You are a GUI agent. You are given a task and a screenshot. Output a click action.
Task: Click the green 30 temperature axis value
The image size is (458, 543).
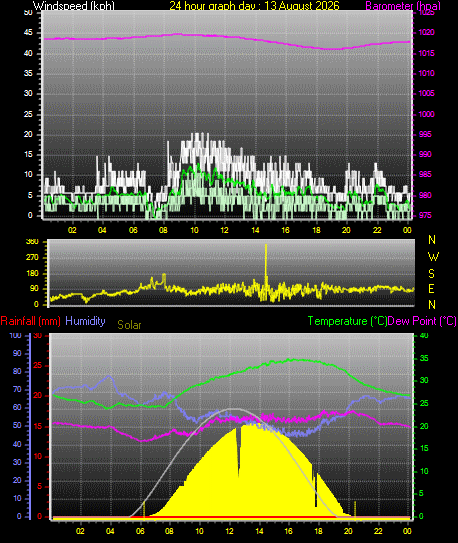[x=424, y=380]
